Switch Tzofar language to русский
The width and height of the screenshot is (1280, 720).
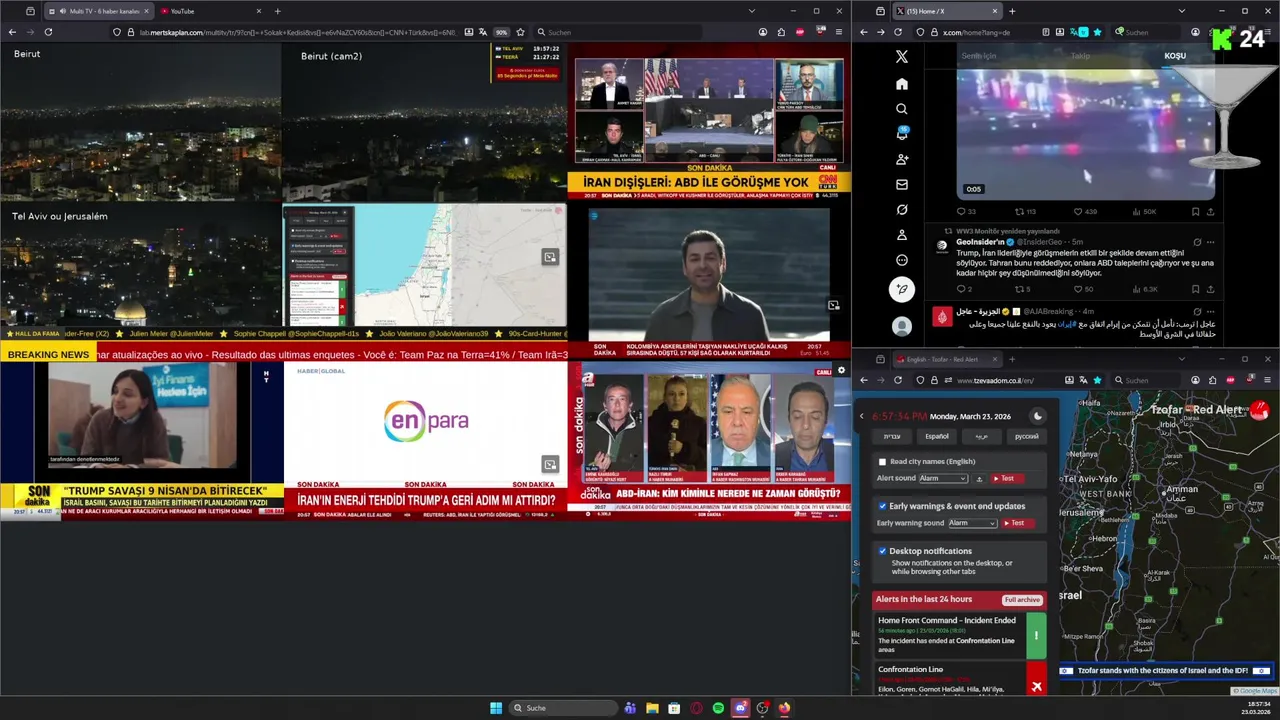1026,436
